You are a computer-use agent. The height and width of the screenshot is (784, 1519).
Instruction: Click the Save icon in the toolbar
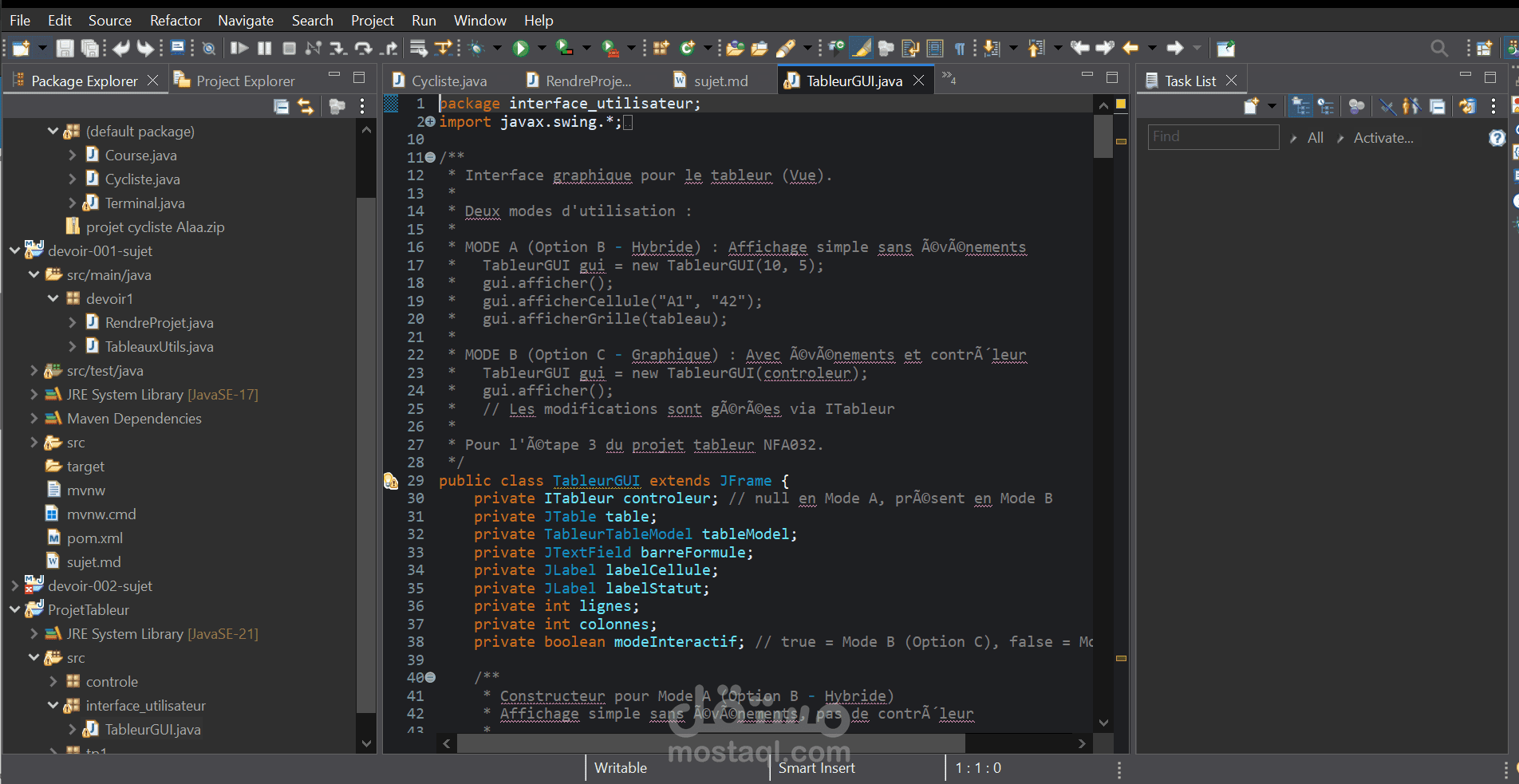pos(65,49)
